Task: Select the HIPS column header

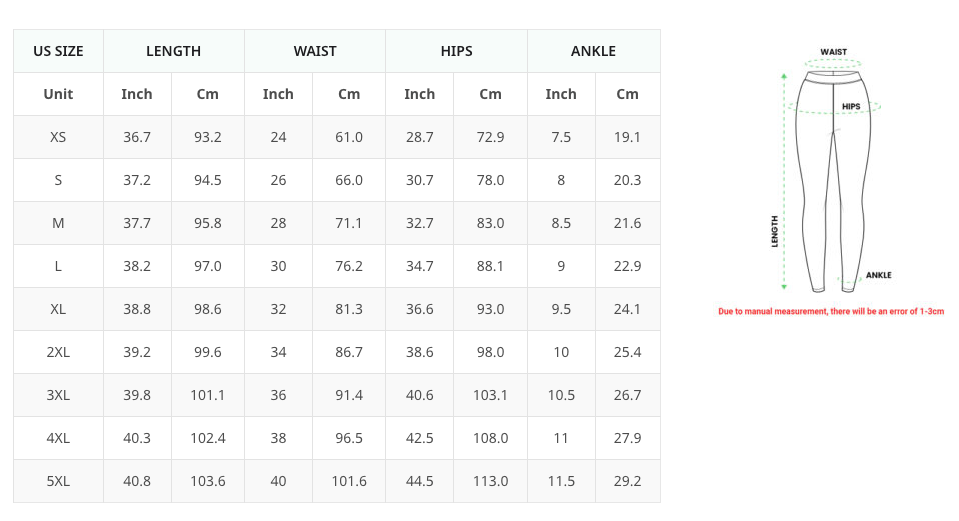Action: (456, 51)
